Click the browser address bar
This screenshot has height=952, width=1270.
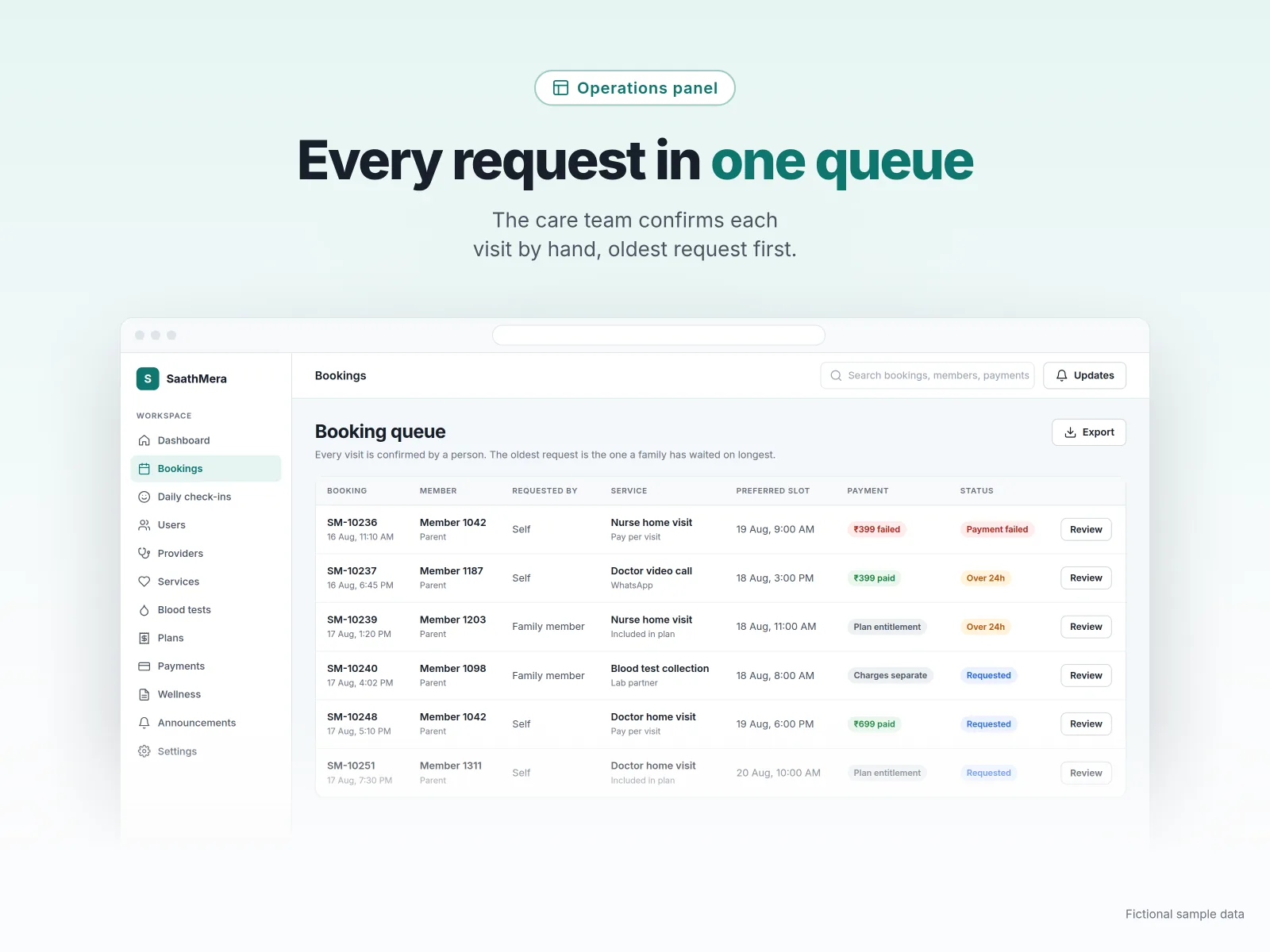[x=659, y=335]
